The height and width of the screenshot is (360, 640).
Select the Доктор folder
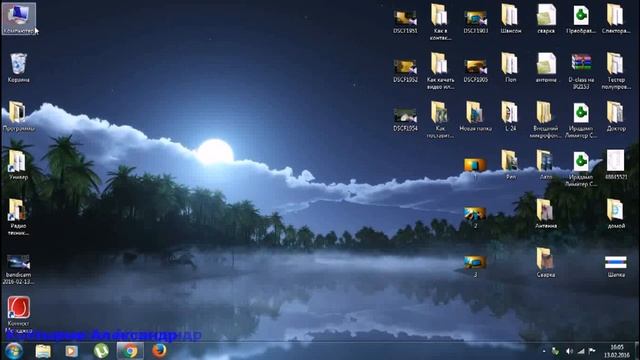point(616,116)
